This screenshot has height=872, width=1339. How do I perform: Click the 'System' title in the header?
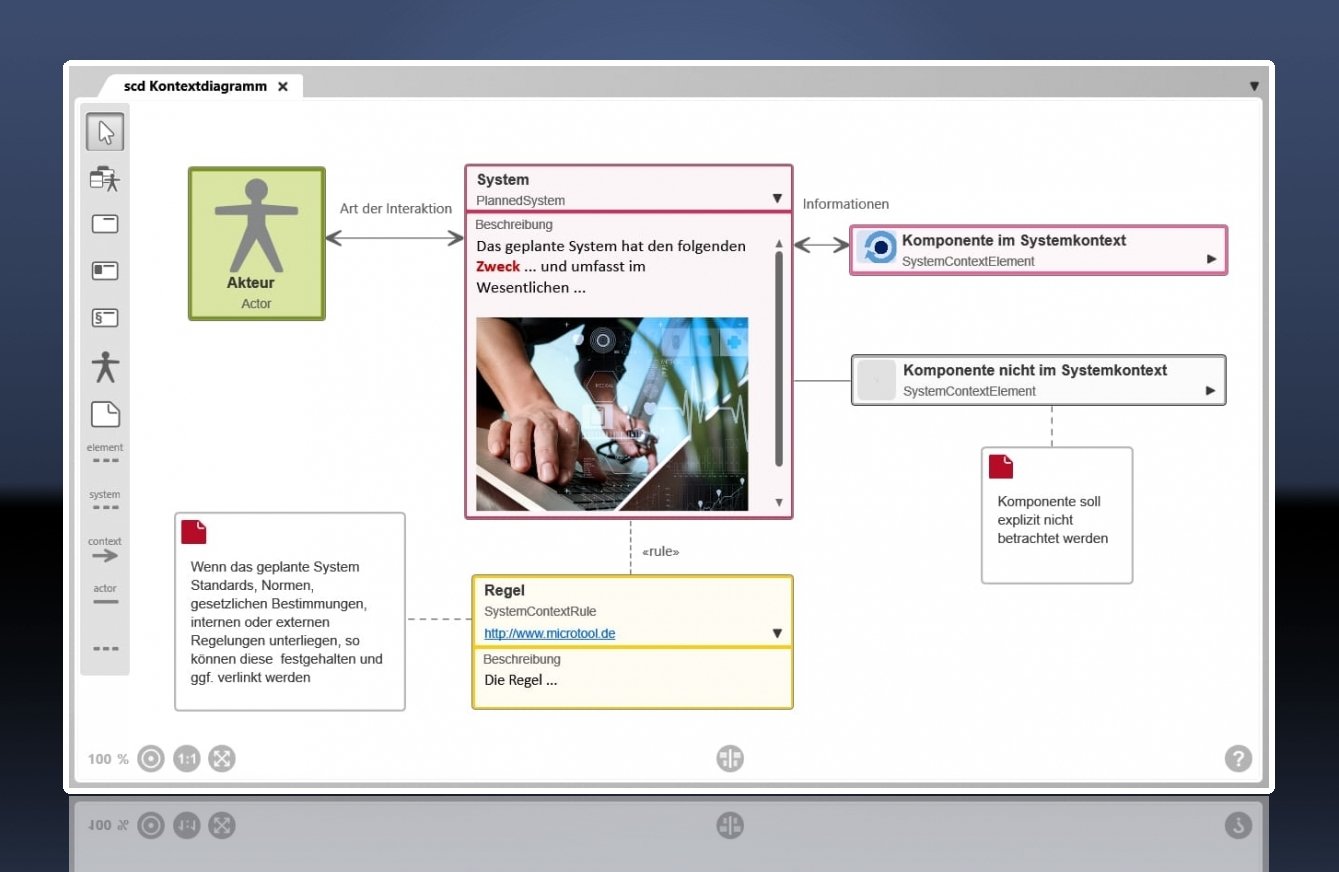click(503, 180)
